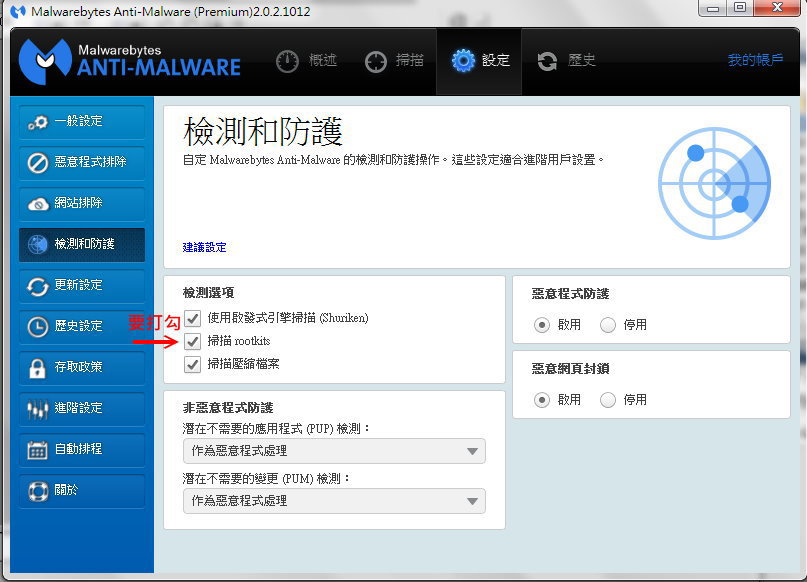Open the PUP 檢測 dropdown
The image size is (807, 582).
334,451
